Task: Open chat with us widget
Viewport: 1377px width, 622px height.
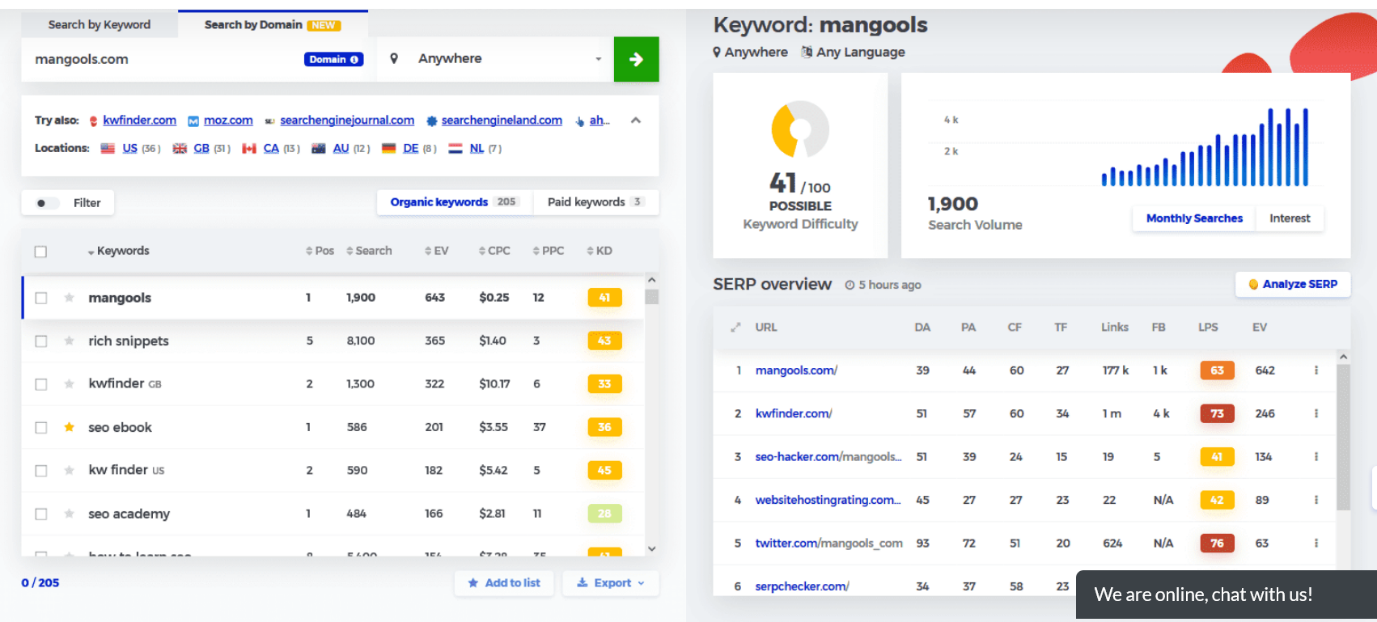Action: pos(1226,595)
